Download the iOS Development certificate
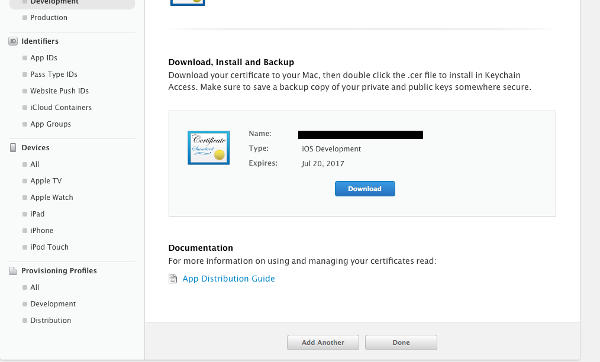The height and width of the screenshot is (362, 600). (x=365, y=189)
